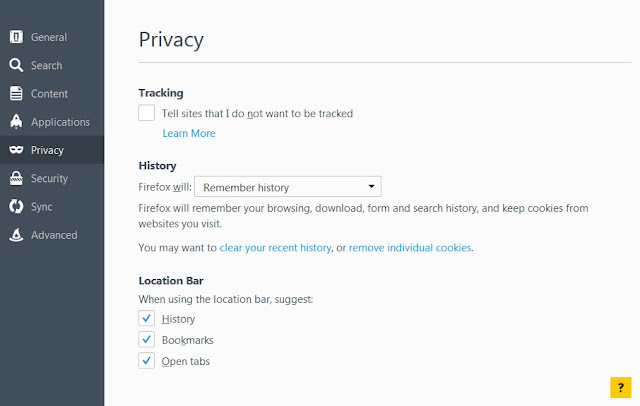Viewport: 640px width, 406px height.
Task: Click the Content document icon
Action: pos(16,93)
